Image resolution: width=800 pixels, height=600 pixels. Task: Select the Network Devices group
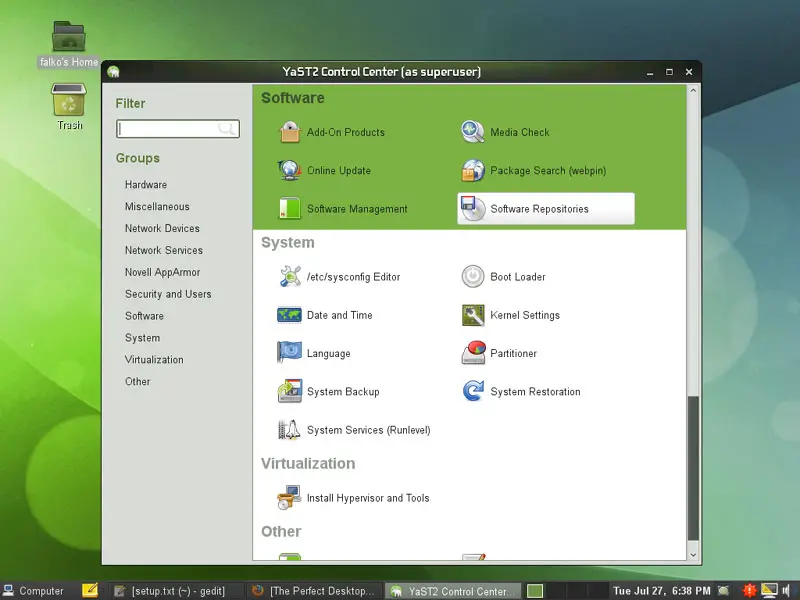(x=162, y=229)
